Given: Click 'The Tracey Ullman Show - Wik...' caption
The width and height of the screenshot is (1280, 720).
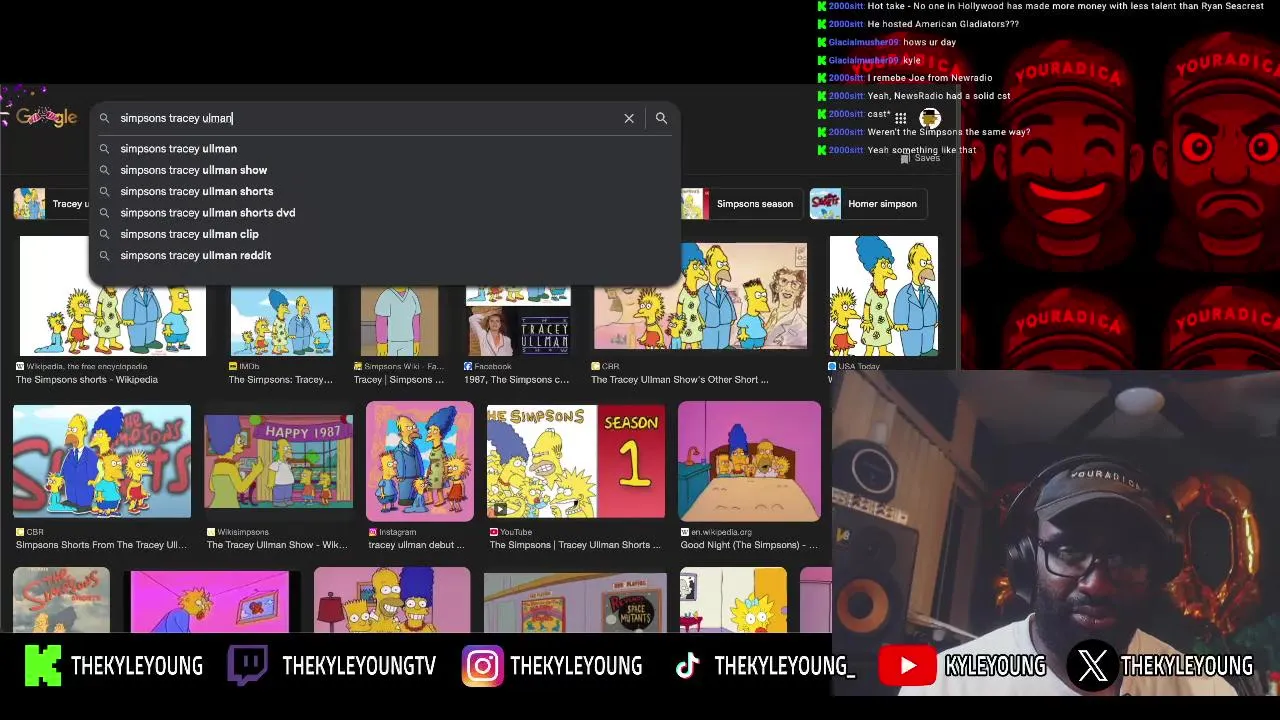Looking at the screenshot, I should click(277, 545).
